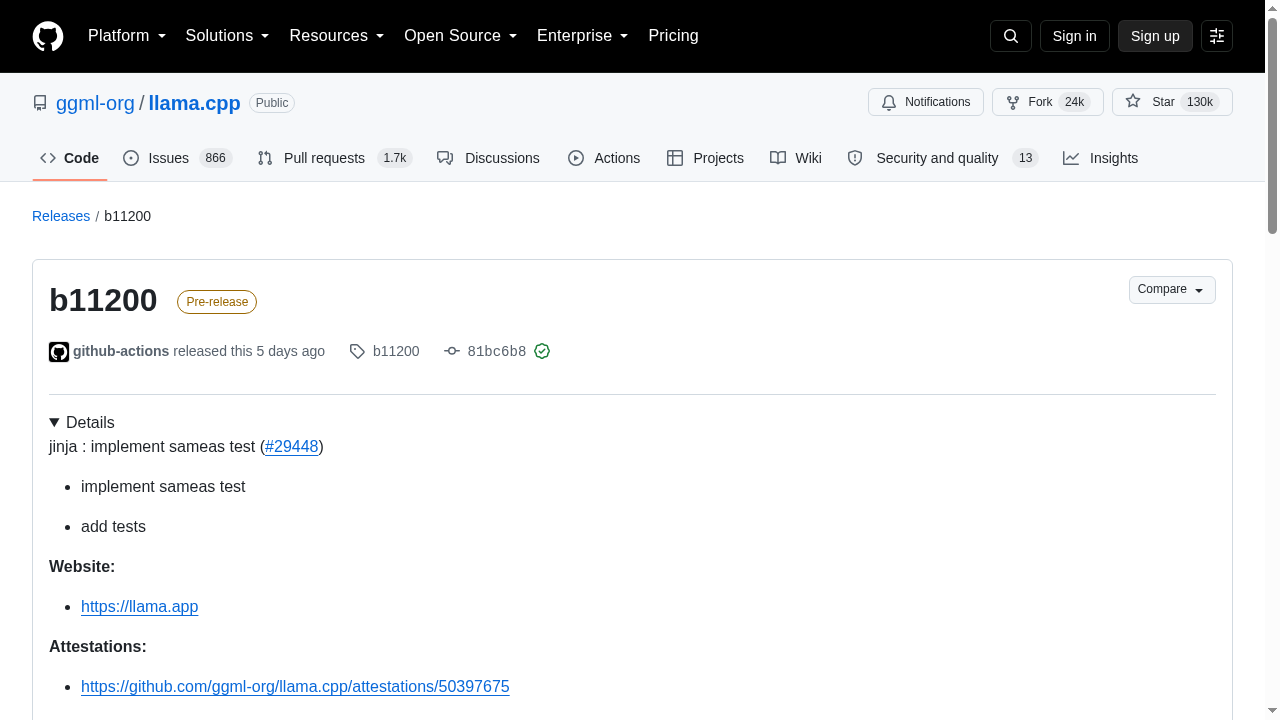Image resolution: width=1280 pixels, height=720 pixels.
Task: Click the 130k star count badge
Action: coord(1200,102)
